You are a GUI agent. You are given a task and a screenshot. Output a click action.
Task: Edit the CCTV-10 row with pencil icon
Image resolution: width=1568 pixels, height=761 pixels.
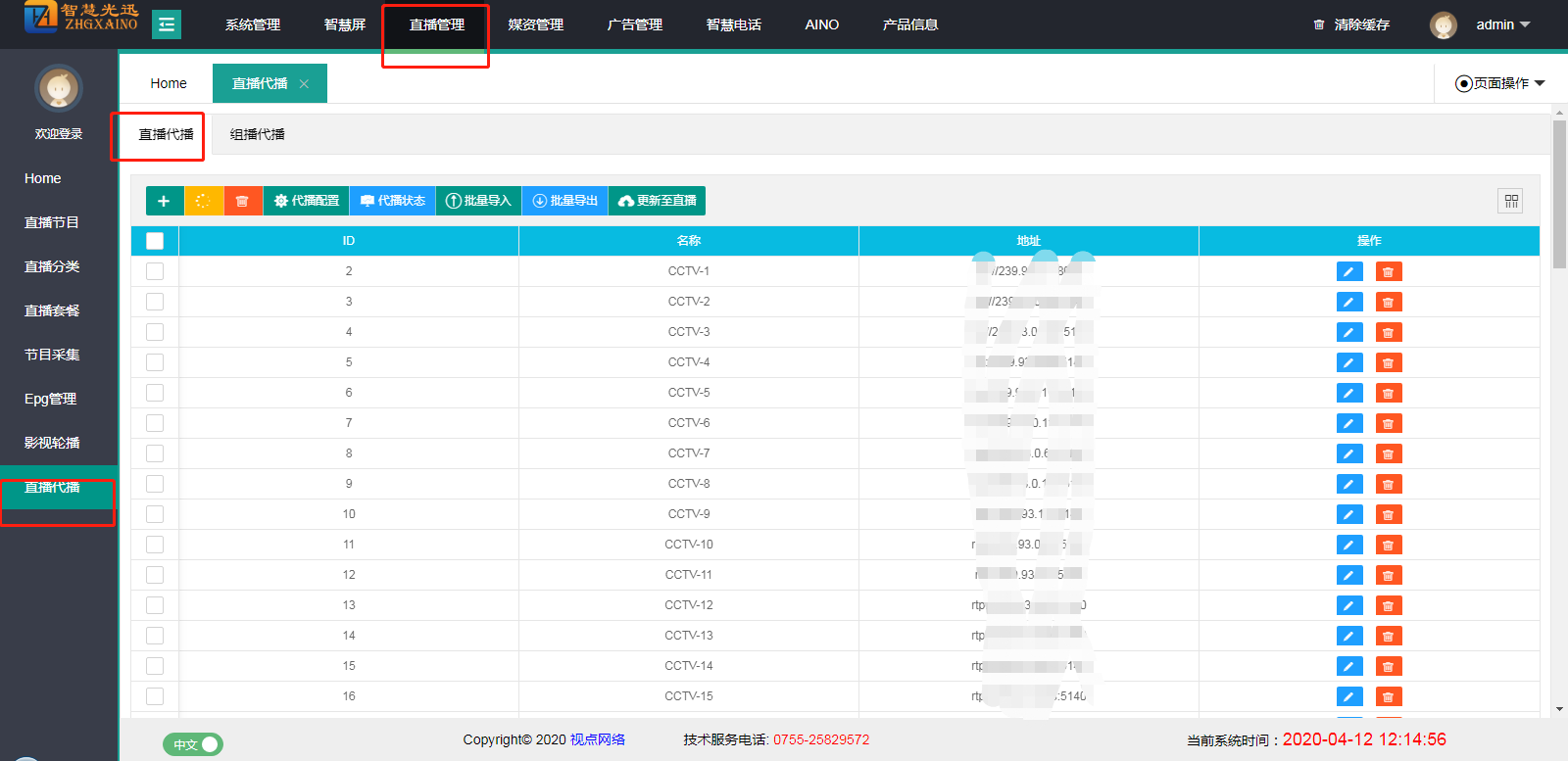pyautogui.click(x=1348, y=545)
